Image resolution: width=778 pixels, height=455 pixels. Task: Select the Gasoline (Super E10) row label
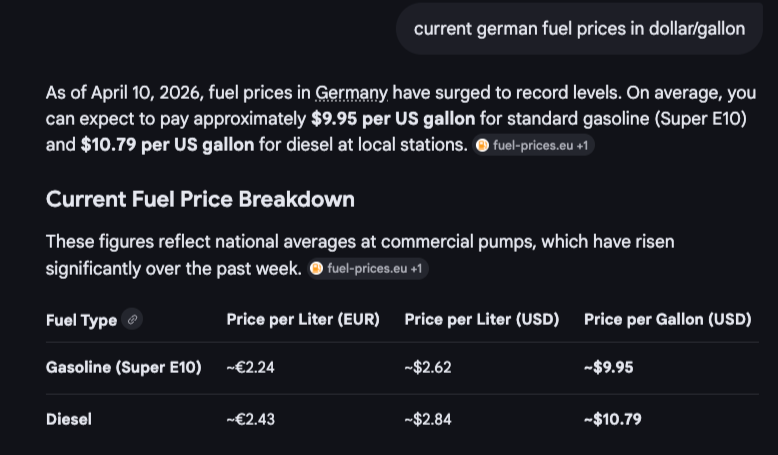[x=123, y=367]
